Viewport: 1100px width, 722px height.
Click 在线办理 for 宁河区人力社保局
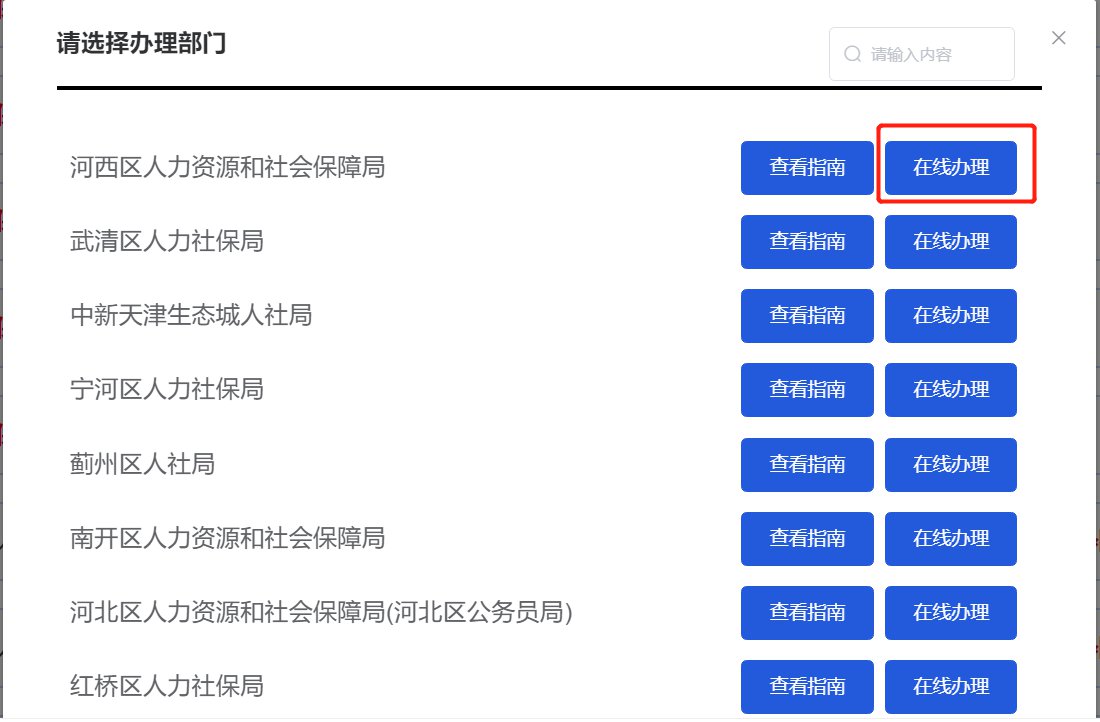pos(950,389)
